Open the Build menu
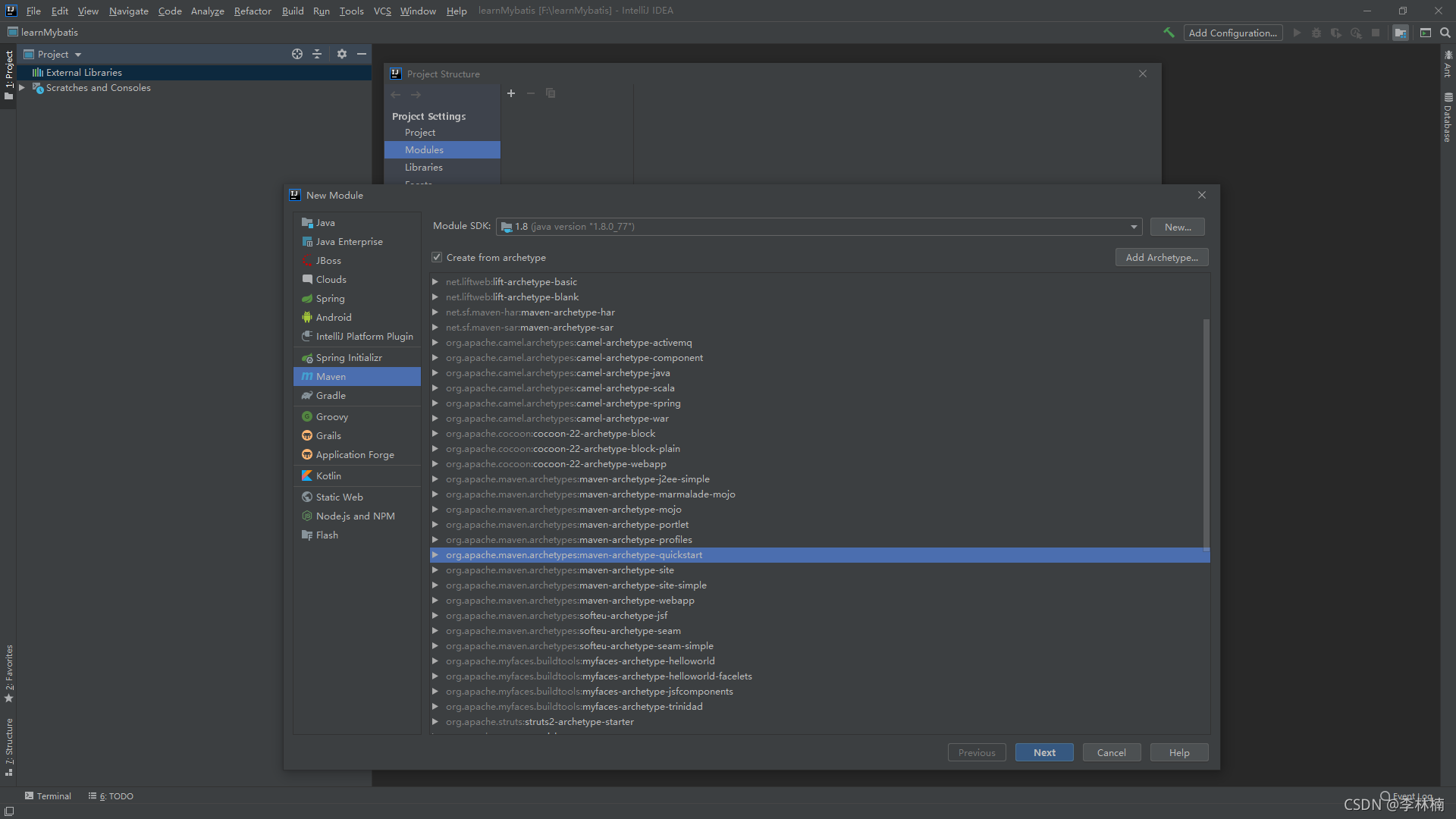 click(x=293, y=11)
